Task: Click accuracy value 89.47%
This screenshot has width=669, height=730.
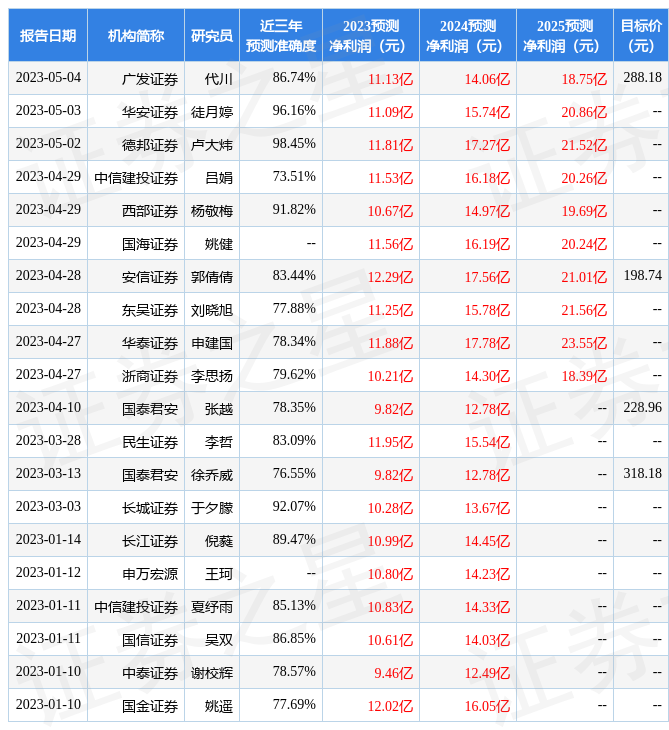Action: click(x=294, y=540)
